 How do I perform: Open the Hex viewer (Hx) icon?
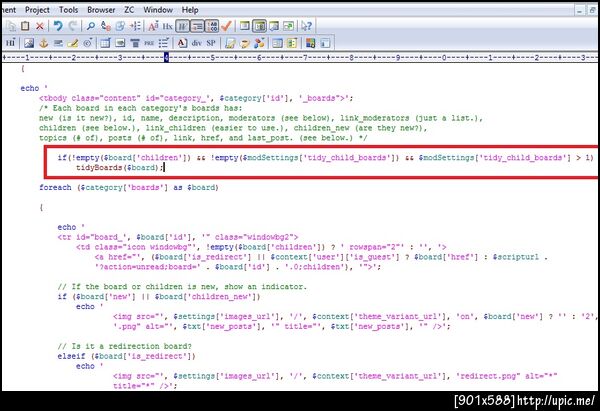168,26
